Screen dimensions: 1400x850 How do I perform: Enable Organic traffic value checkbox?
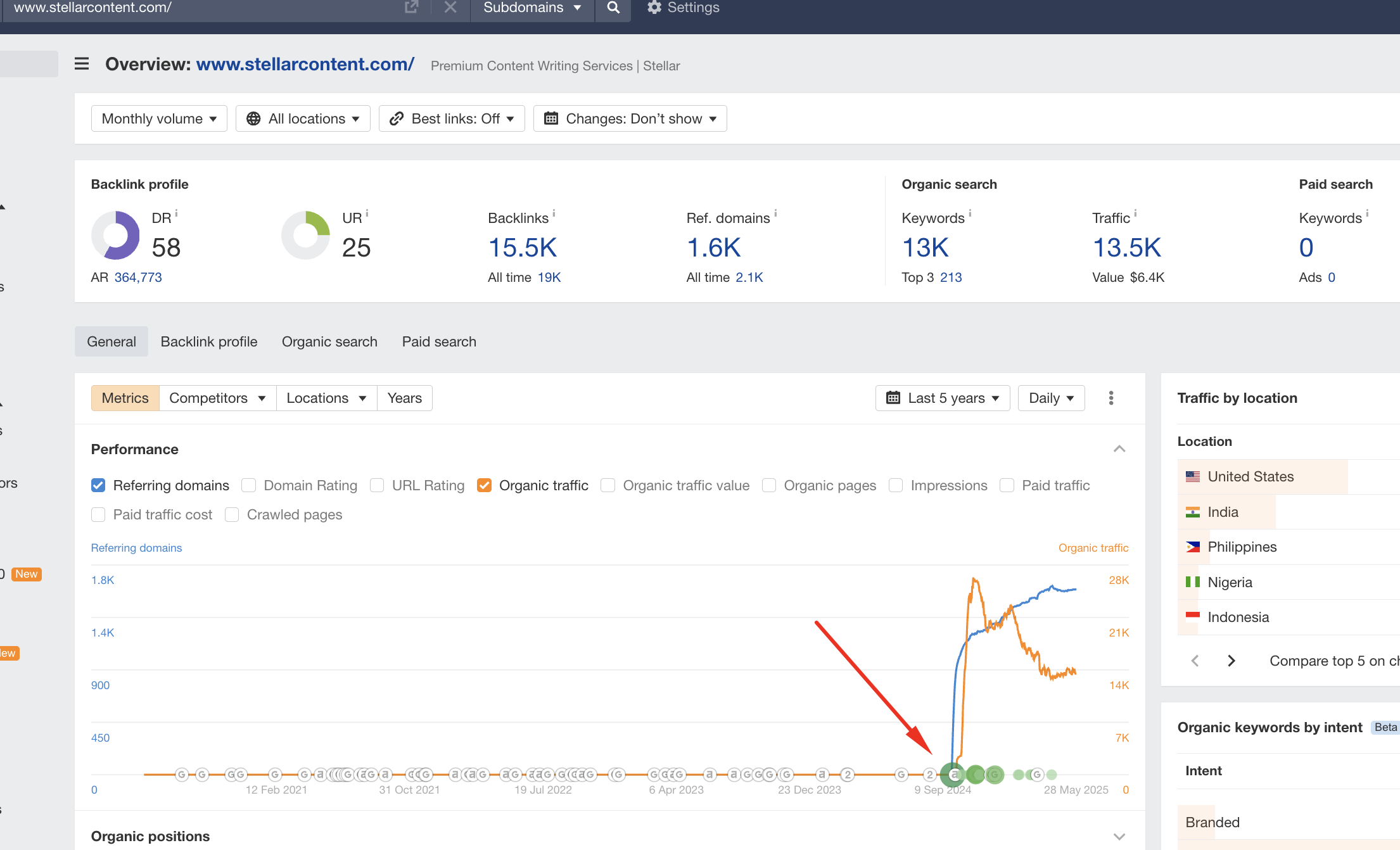pos(608,485)
